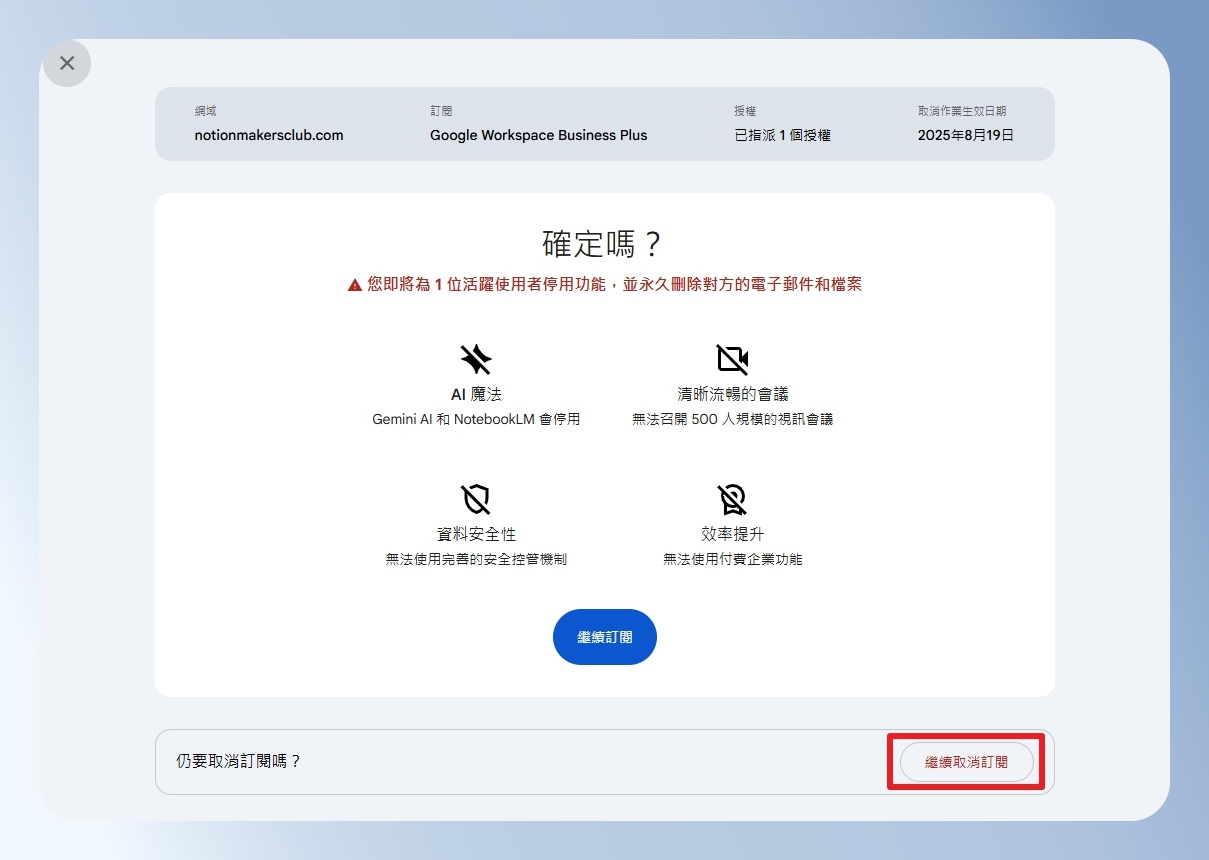Click the crossed-out video camera icon
Image resolution: width=1209 pixels, height=860 pixels.
732,359
